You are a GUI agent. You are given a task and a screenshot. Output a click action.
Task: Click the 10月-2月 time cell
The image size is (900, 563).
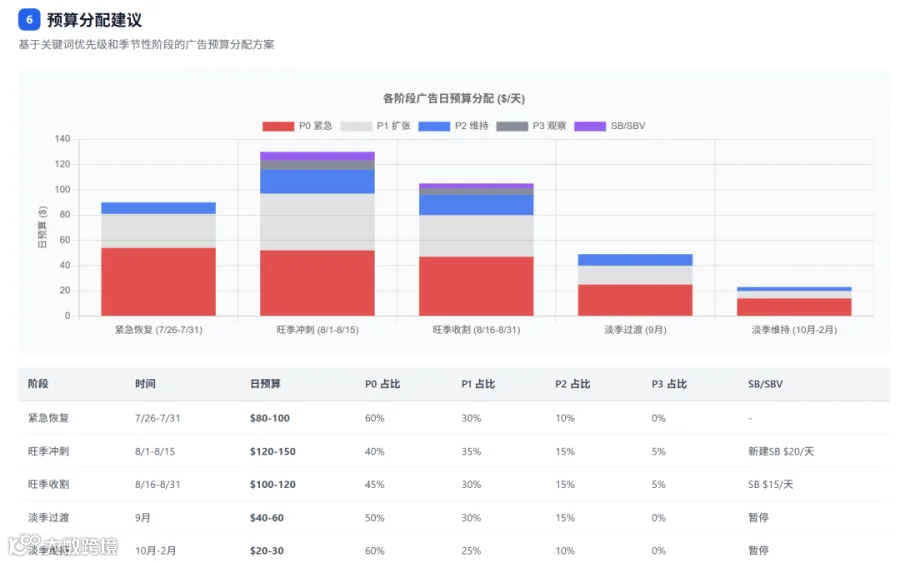(156, 551)
